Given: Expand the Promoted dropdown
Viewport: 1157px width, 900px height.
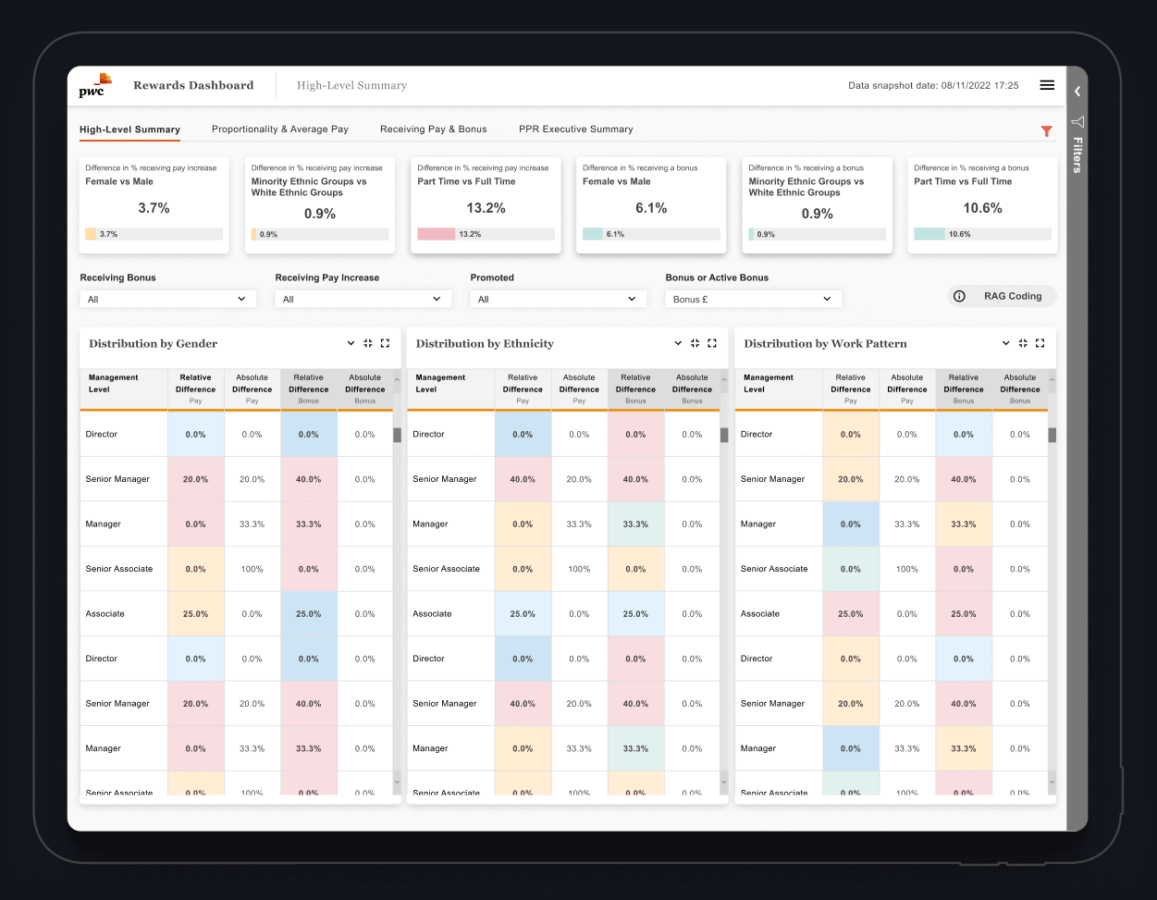Looking at the screenshot, I should click(558, 299).
